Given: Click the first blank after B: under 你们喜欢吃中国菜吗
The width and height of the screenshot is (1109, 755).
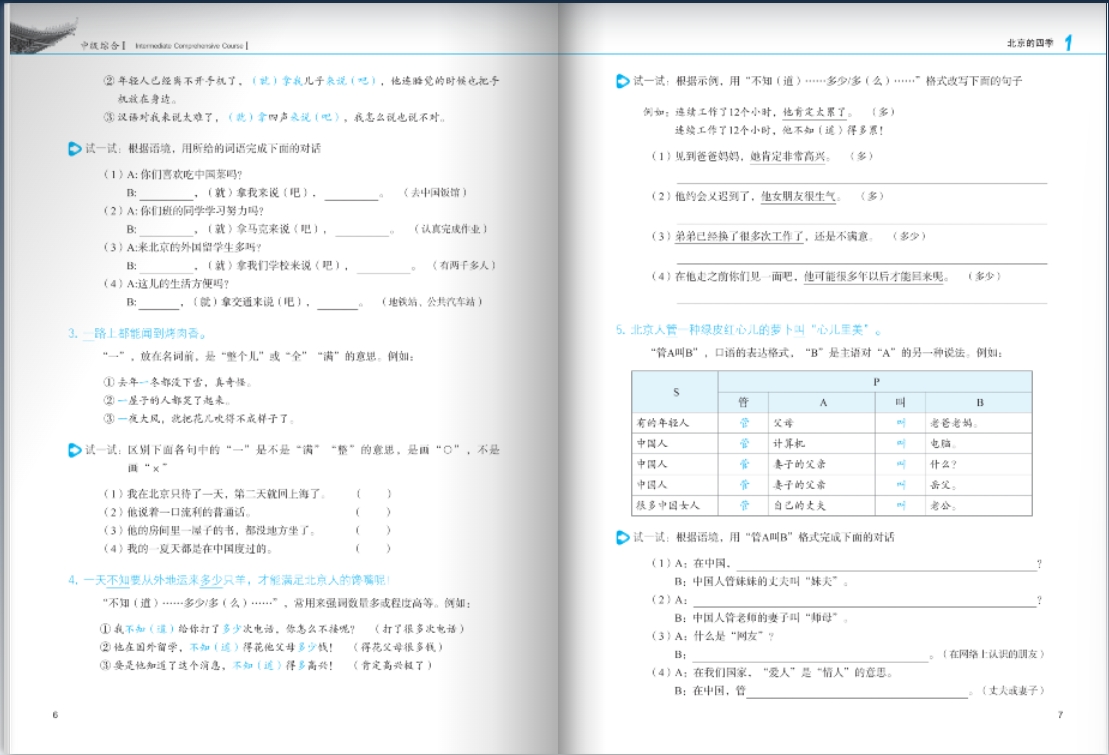Looking at the screenshot, I should (164, 192).
